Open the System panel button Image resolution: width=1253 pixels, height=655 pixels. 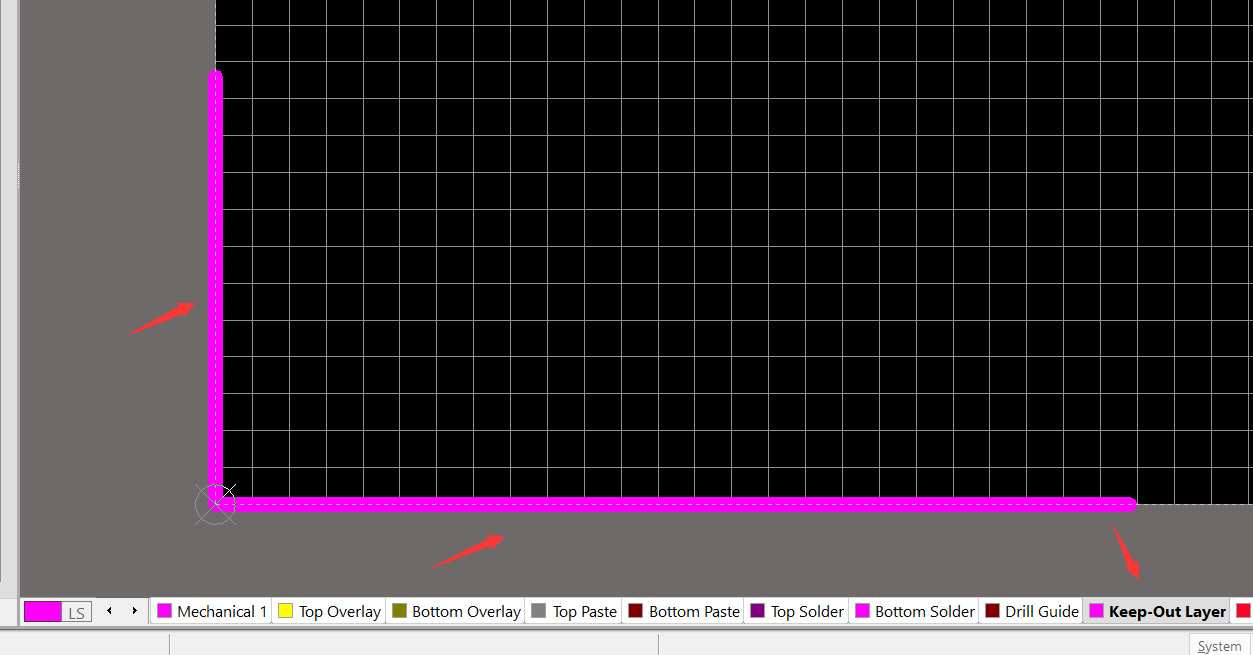tap(1219, 646)
